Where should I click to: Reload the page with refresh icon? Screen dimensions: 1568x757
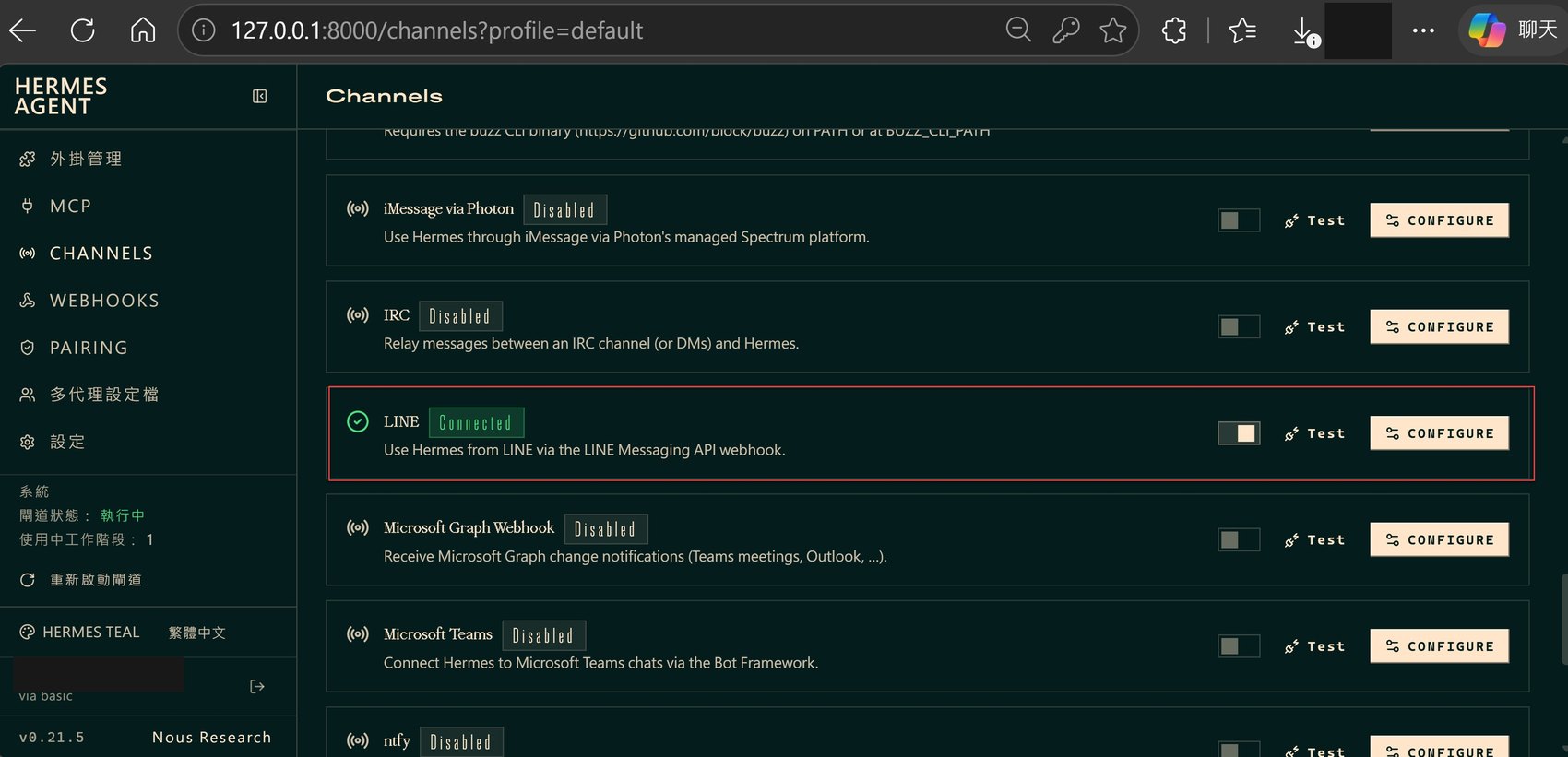pos(83,30)
